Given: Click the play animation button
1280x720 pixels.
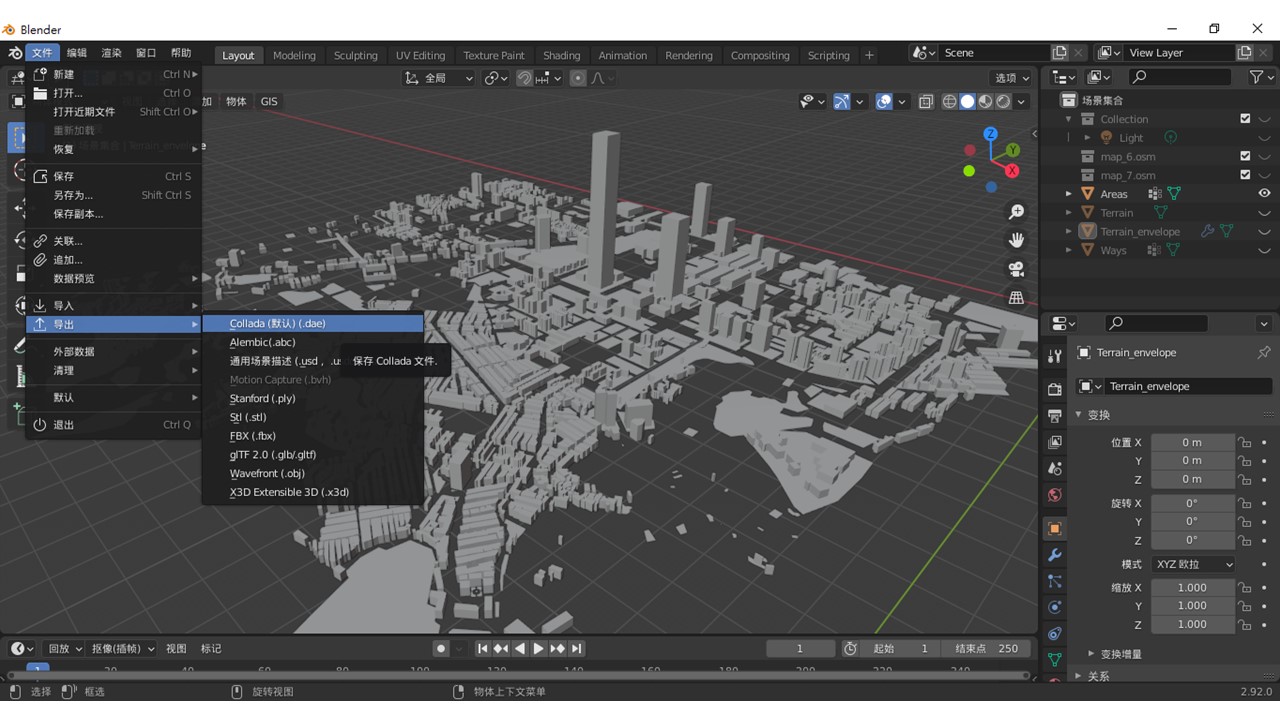Looking at the screenshot, I should (538, 648).
